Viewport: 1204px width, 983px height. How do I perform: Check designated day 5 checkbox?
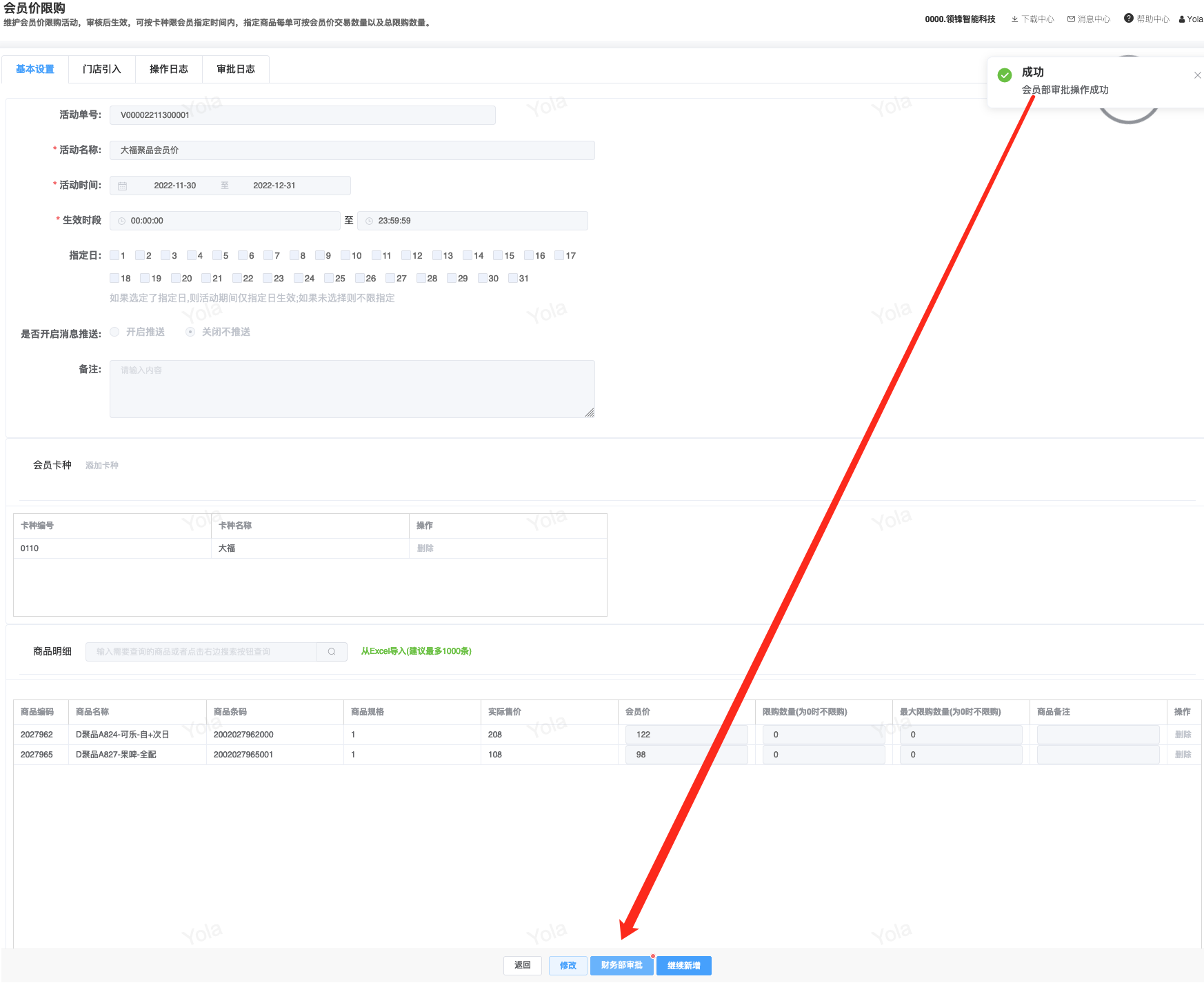[217, 255]
